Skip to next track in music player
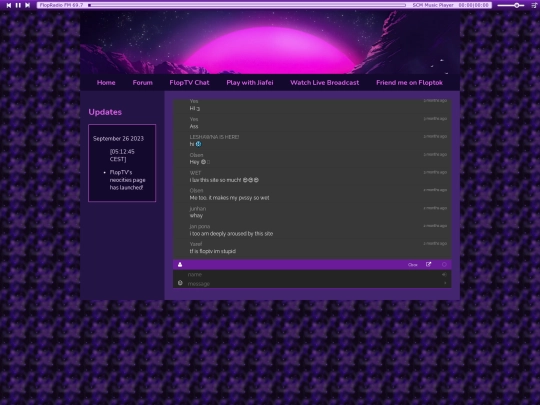540x405 pixels. click(x=28, y=5)
